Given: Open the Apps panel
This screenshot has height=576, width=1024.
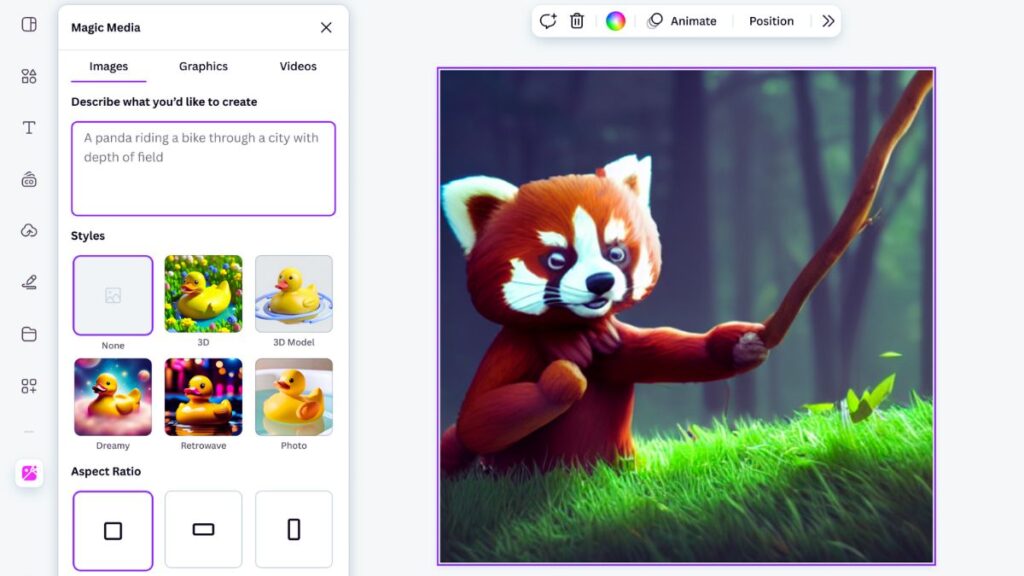Looking at the screenshot, I should (27, 385).
